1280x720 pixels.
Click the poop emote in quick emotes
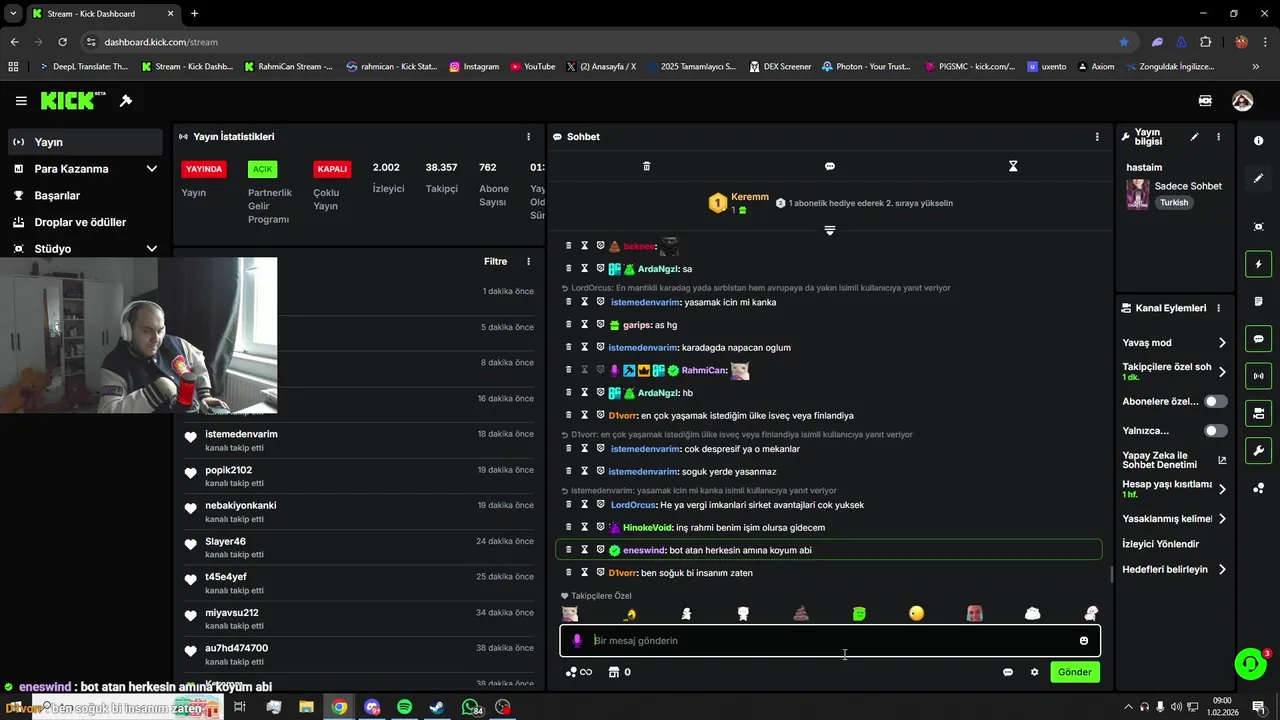801,614
